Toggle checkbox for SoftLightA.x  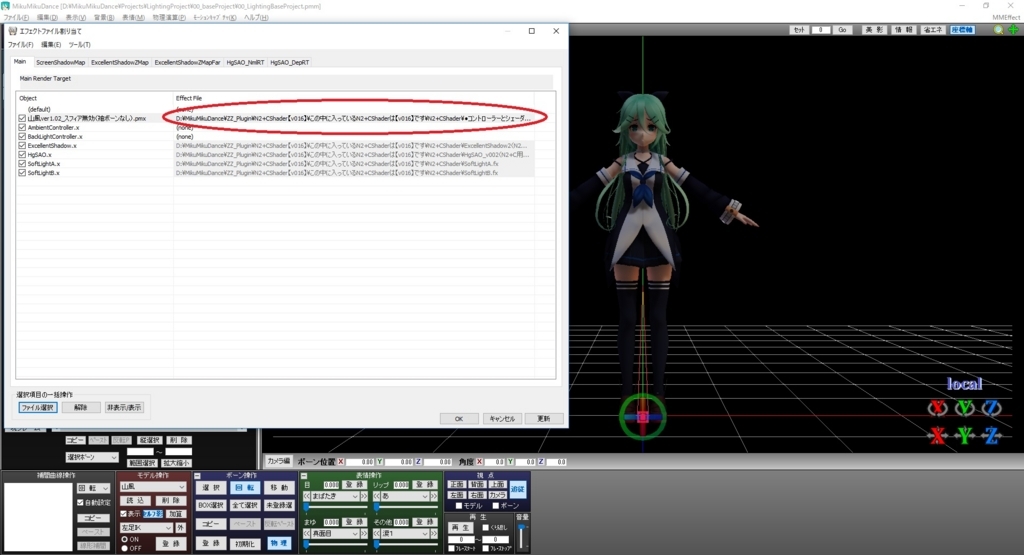point(22,164)
